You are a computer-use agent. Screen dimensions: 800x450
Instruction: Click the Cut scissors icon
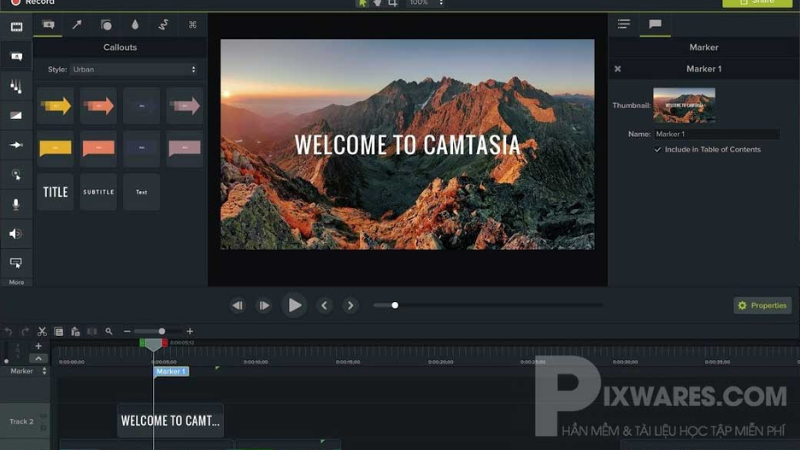(x=42, y=331)
